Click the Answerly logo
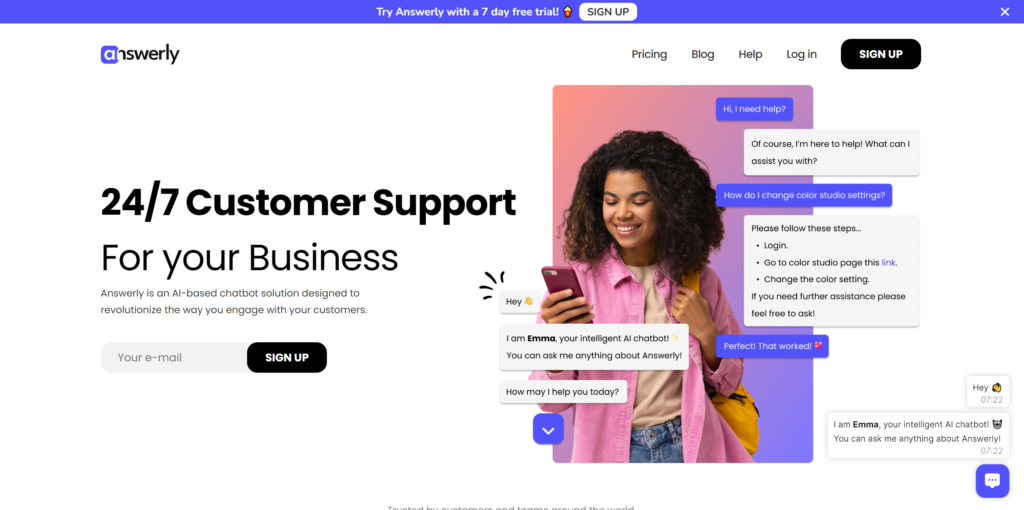Screen dimensions: 1024x510 [140, 54]
